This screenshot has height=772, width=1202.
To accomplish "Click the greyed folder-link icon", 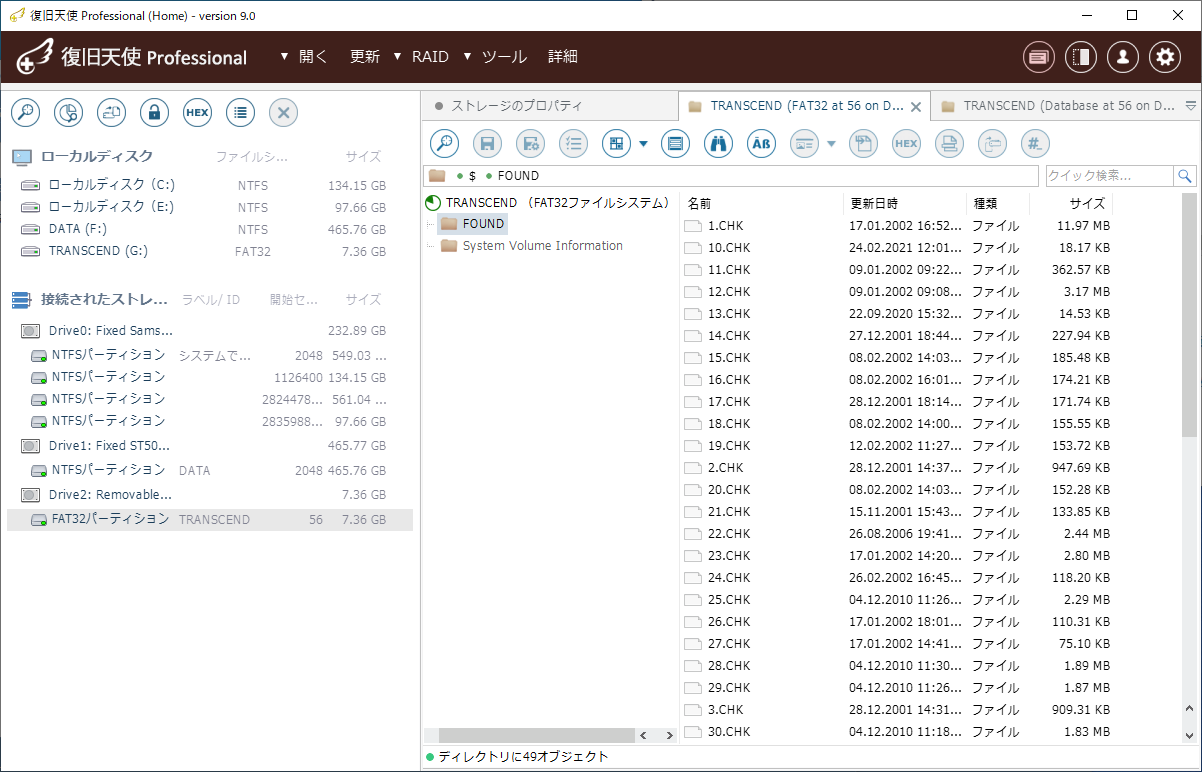I will coord(992,144).
